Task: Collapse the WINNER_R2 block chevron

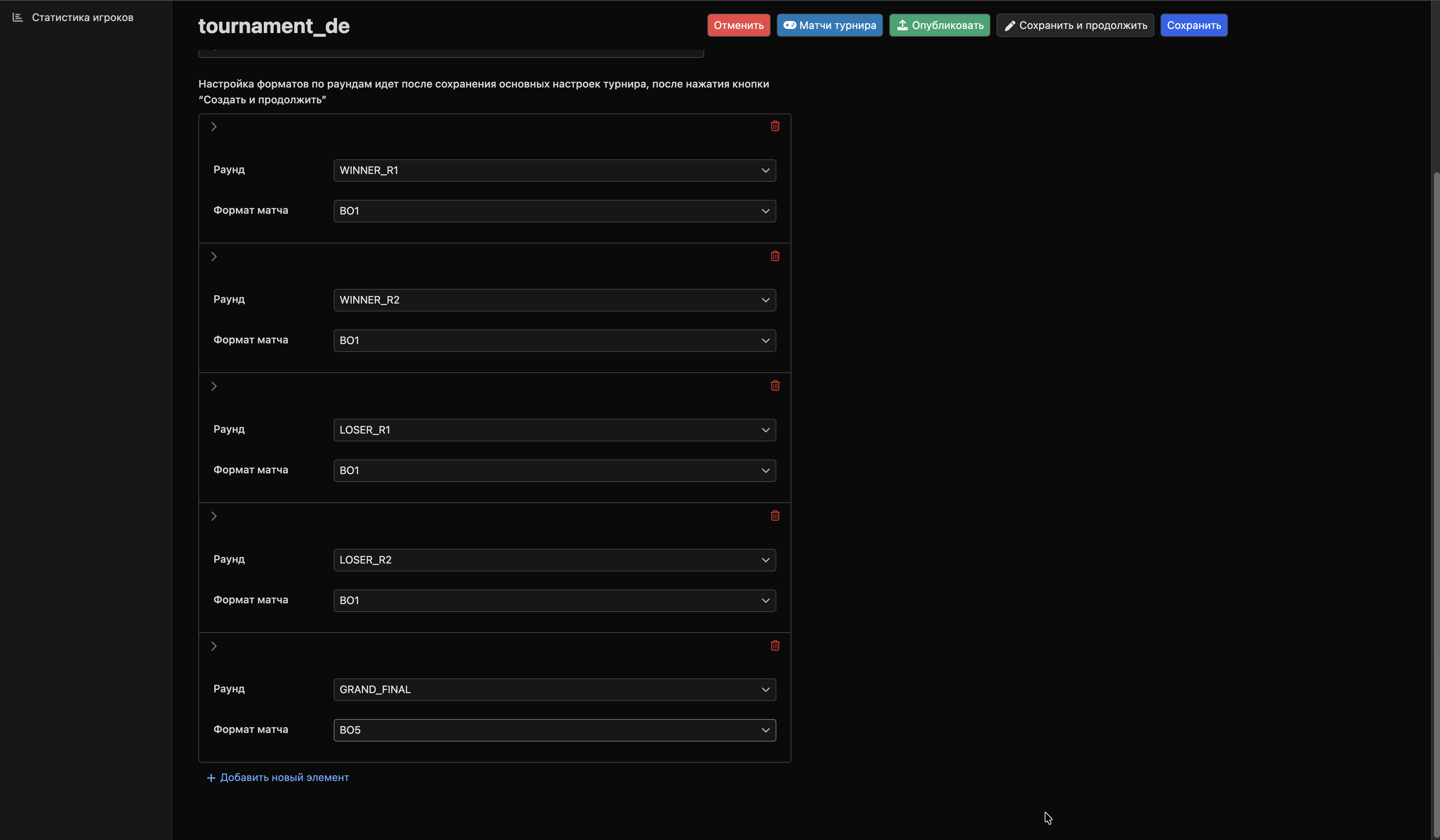Action: 214,257
